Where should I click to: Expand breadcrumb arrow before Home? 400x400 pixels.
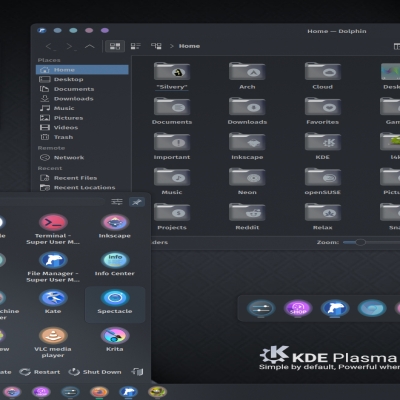click(172, 46)
